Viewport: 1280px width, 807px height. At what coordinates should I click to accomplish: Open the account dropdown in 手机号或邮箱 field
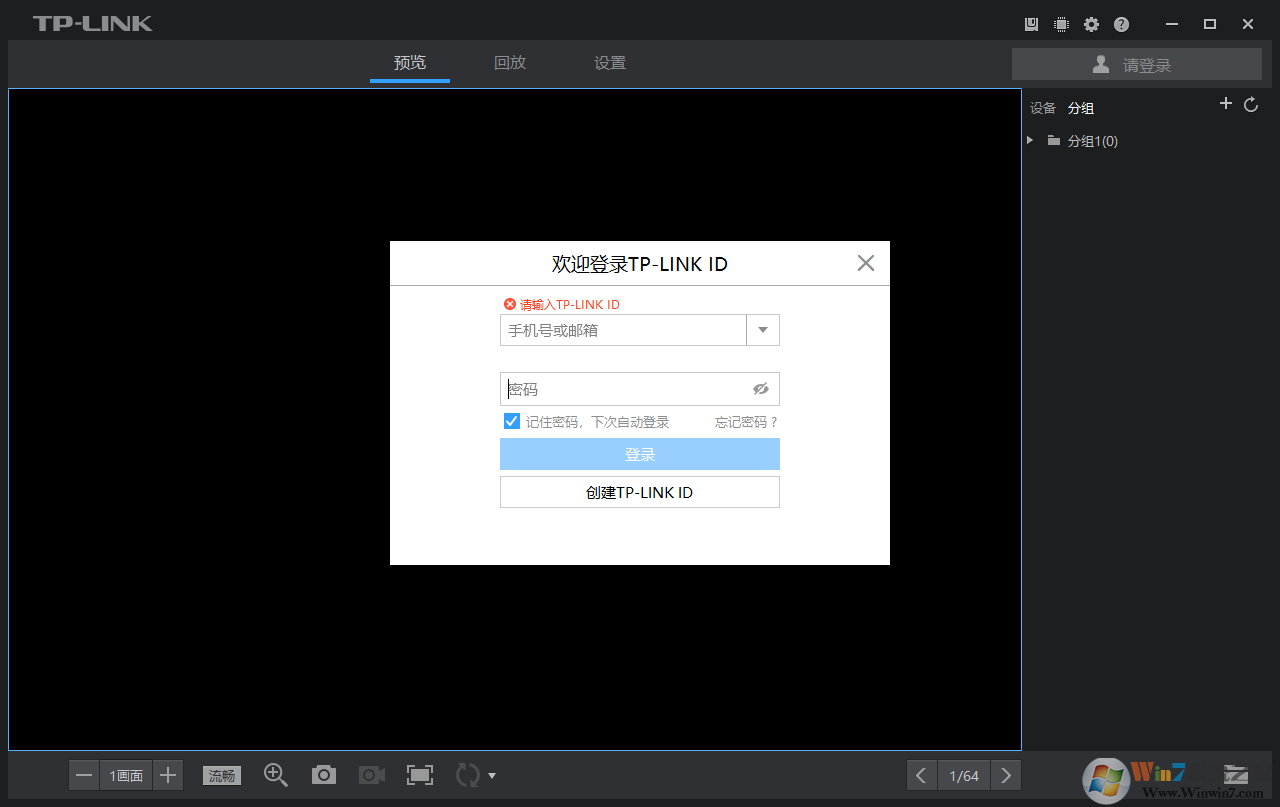763,330
